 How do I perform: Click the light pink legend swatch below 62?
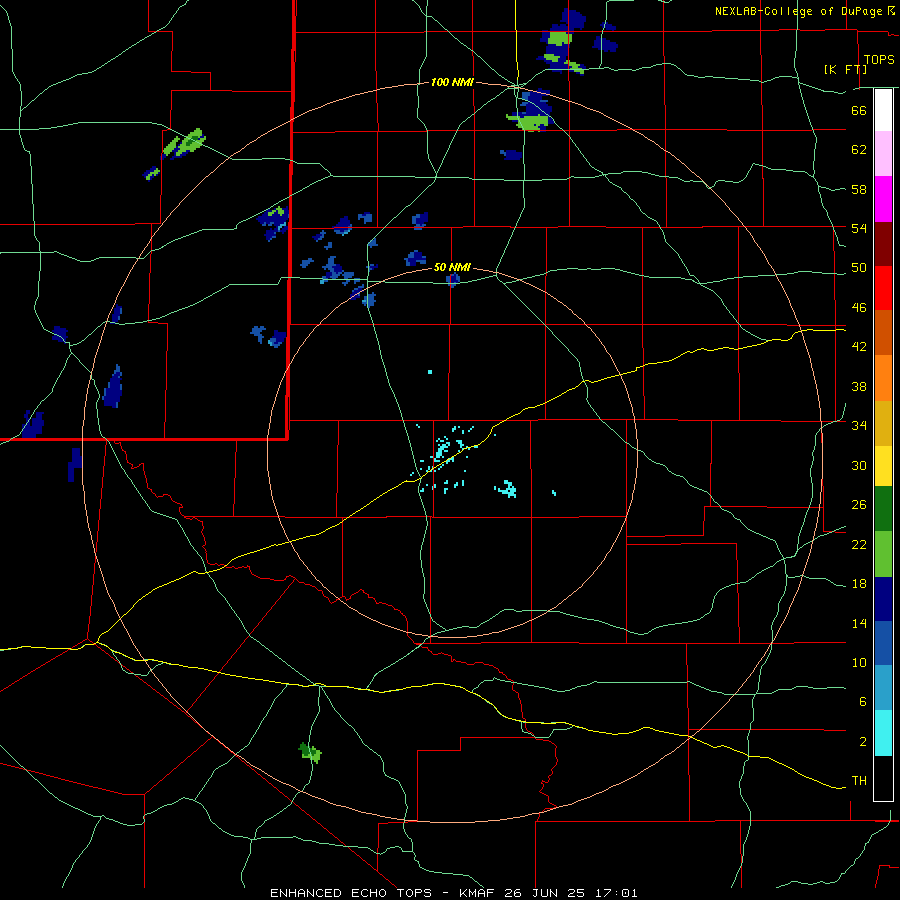pos(883,154)
